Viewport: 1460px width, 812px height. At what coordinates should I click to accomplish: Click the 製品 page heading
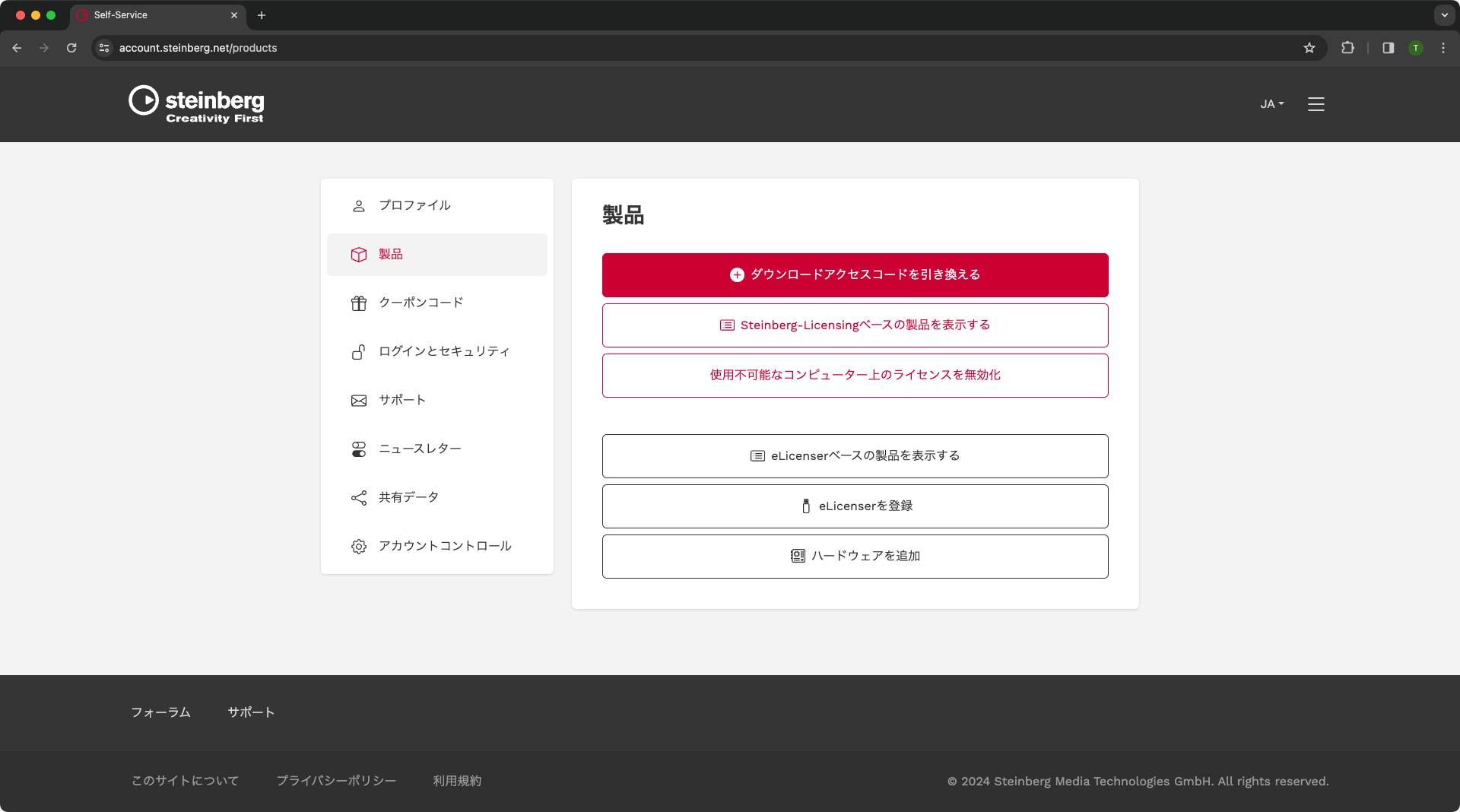click(623, 215)
